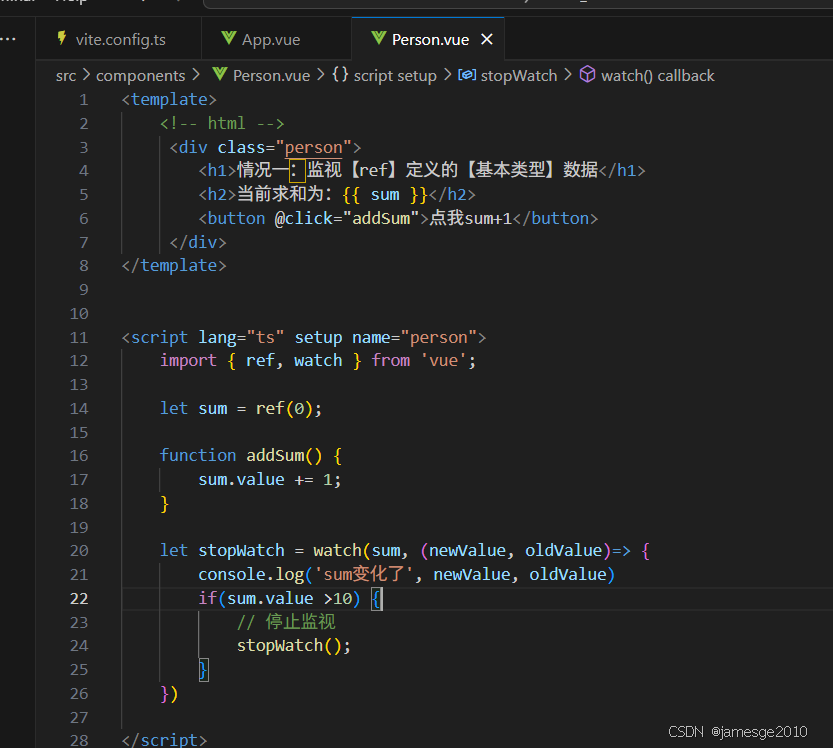
Task: Click line number 11 in the gutter
Action: (79, 337)
